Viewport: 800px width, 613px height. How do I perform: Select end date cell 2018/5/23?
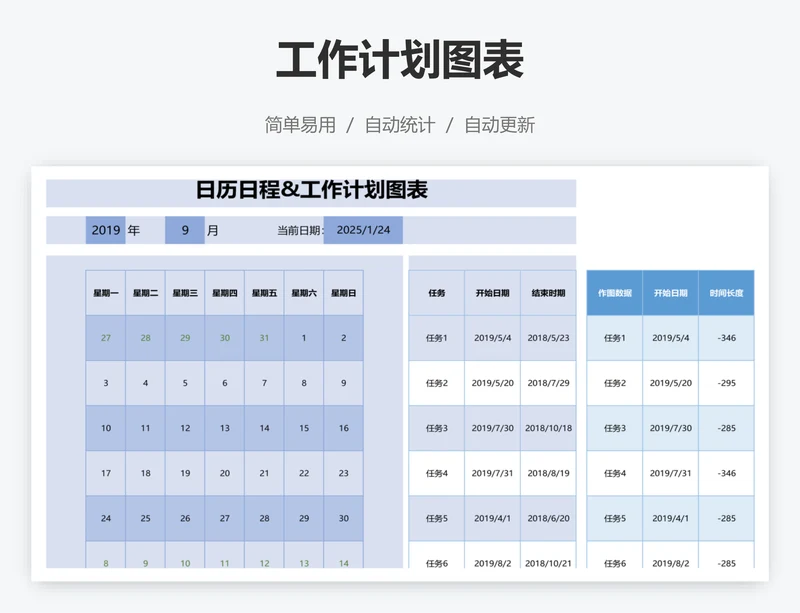pyautogui.click(x=548, y=338)
